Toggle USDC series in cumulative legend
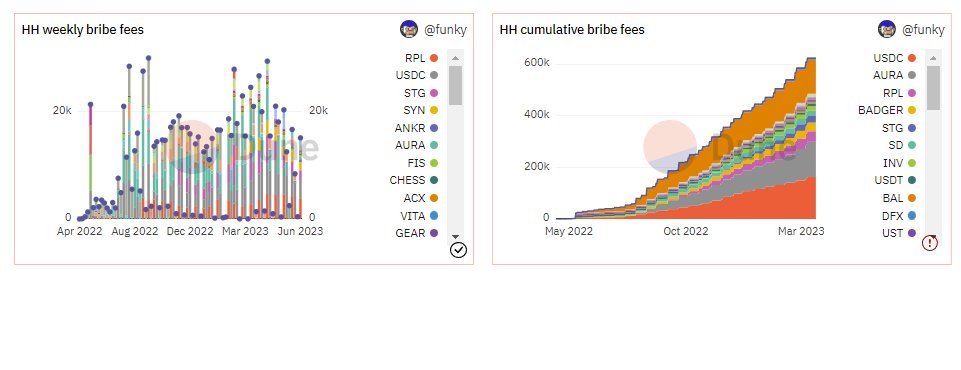This screenshot has height=370, width=961. point(894,58)
